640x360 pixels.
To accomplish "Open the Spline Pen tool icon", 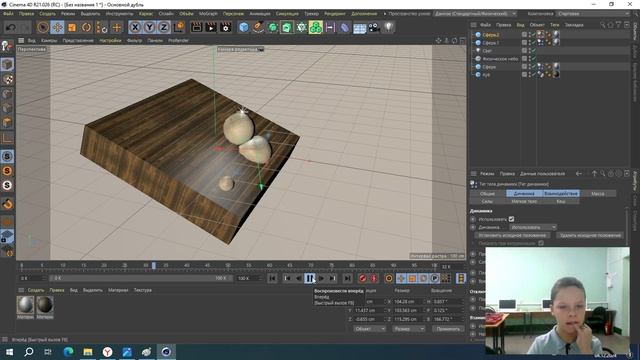I will point(258,27).
